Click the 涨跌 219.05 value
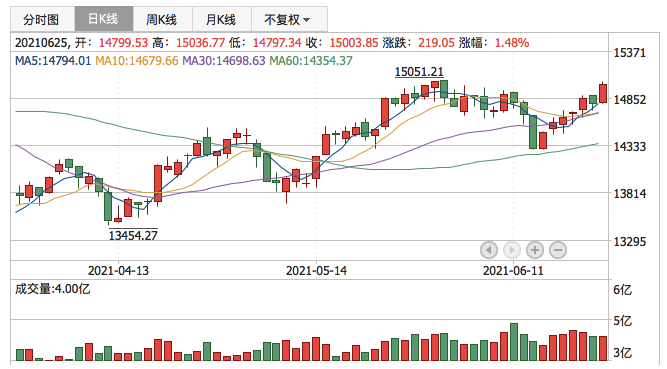The image size is (667, 369). coord(436,43)
